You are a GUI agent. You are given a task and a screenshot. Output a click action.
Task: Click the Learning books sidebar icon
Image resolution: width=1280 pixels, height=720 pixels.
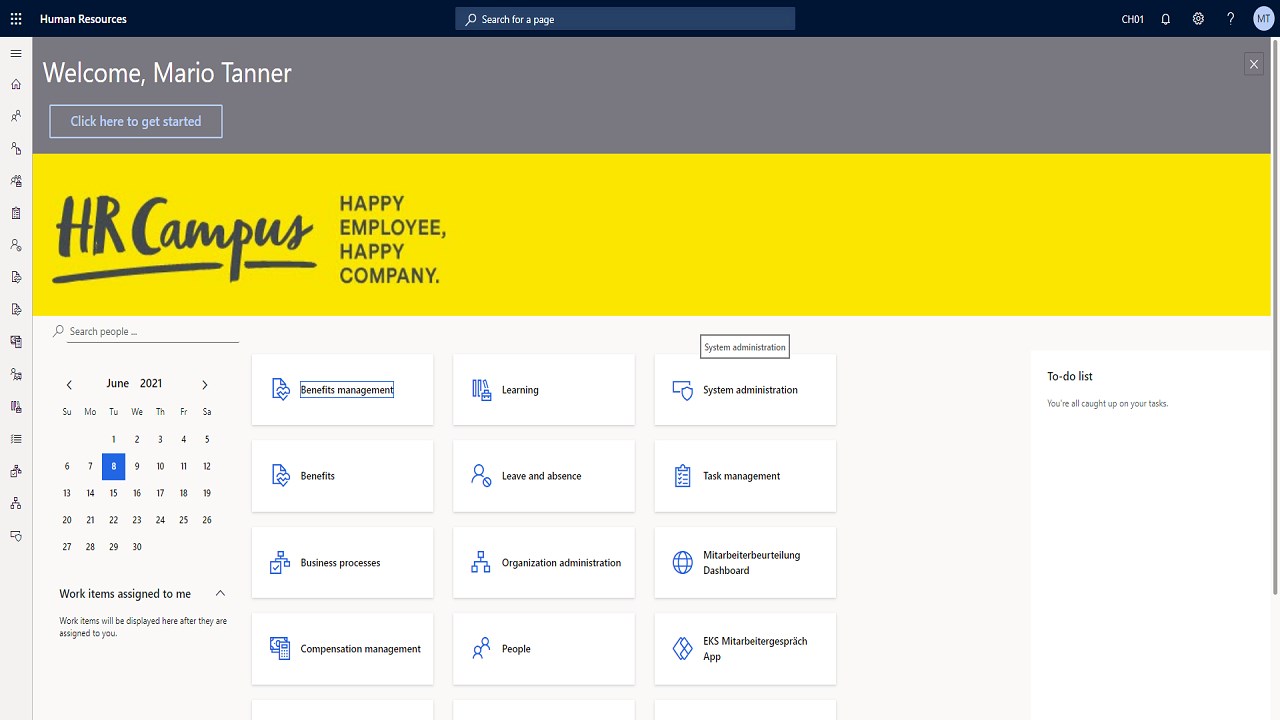pyautogui.click(x=16, y=406)
